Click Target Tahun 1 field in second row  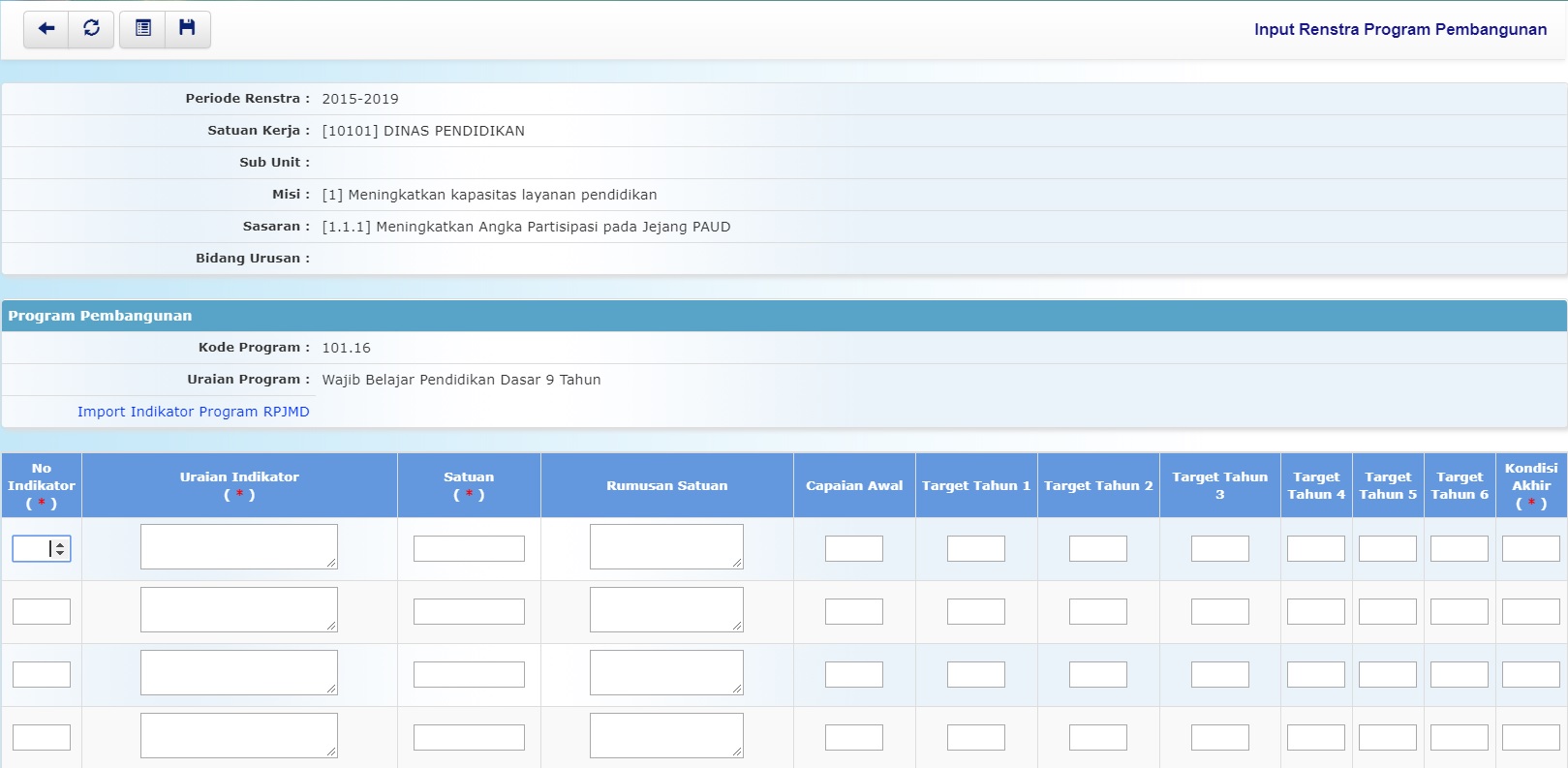tap(976, 611)
